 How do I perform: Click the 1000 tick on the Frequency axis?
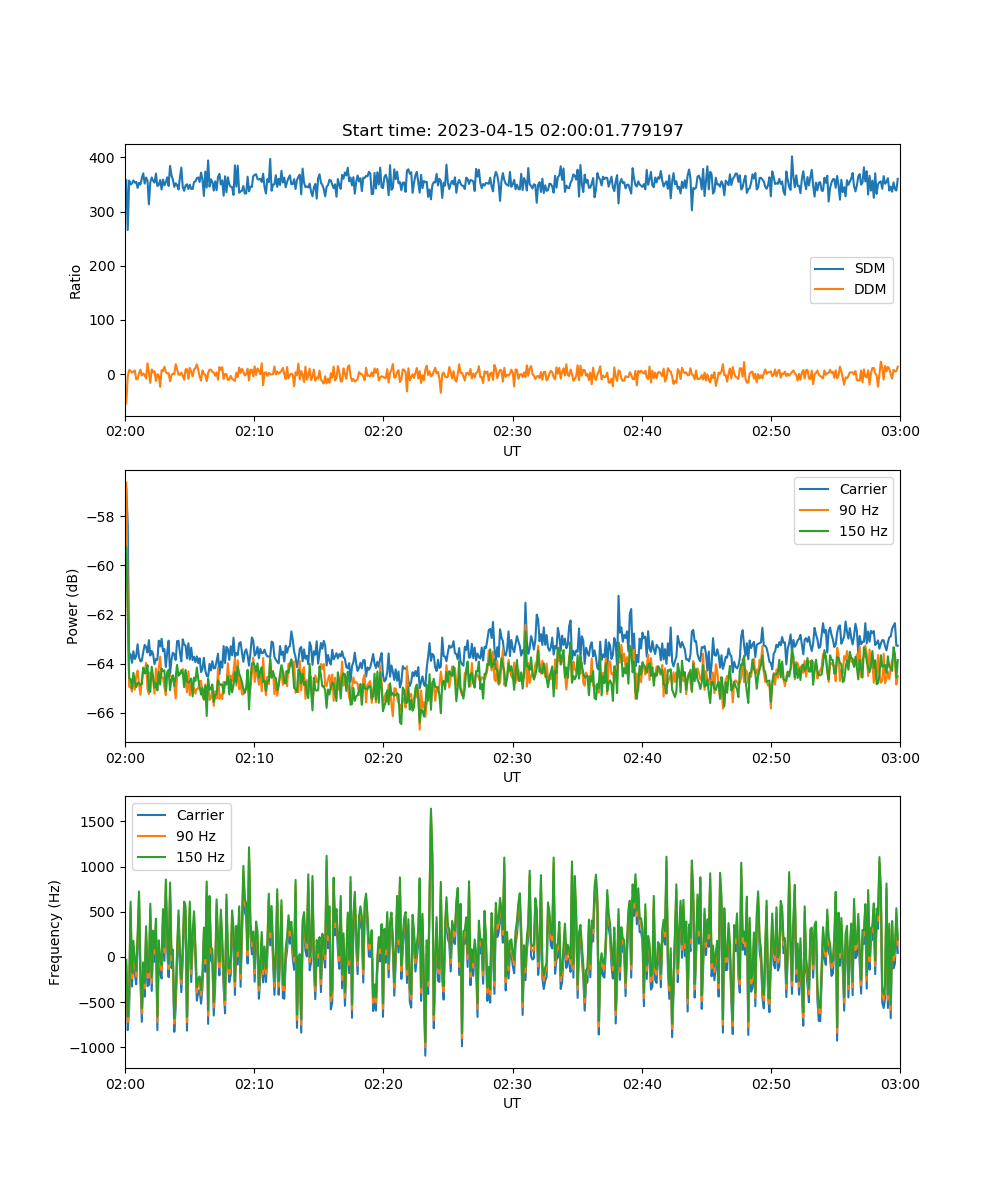(100, 867)
